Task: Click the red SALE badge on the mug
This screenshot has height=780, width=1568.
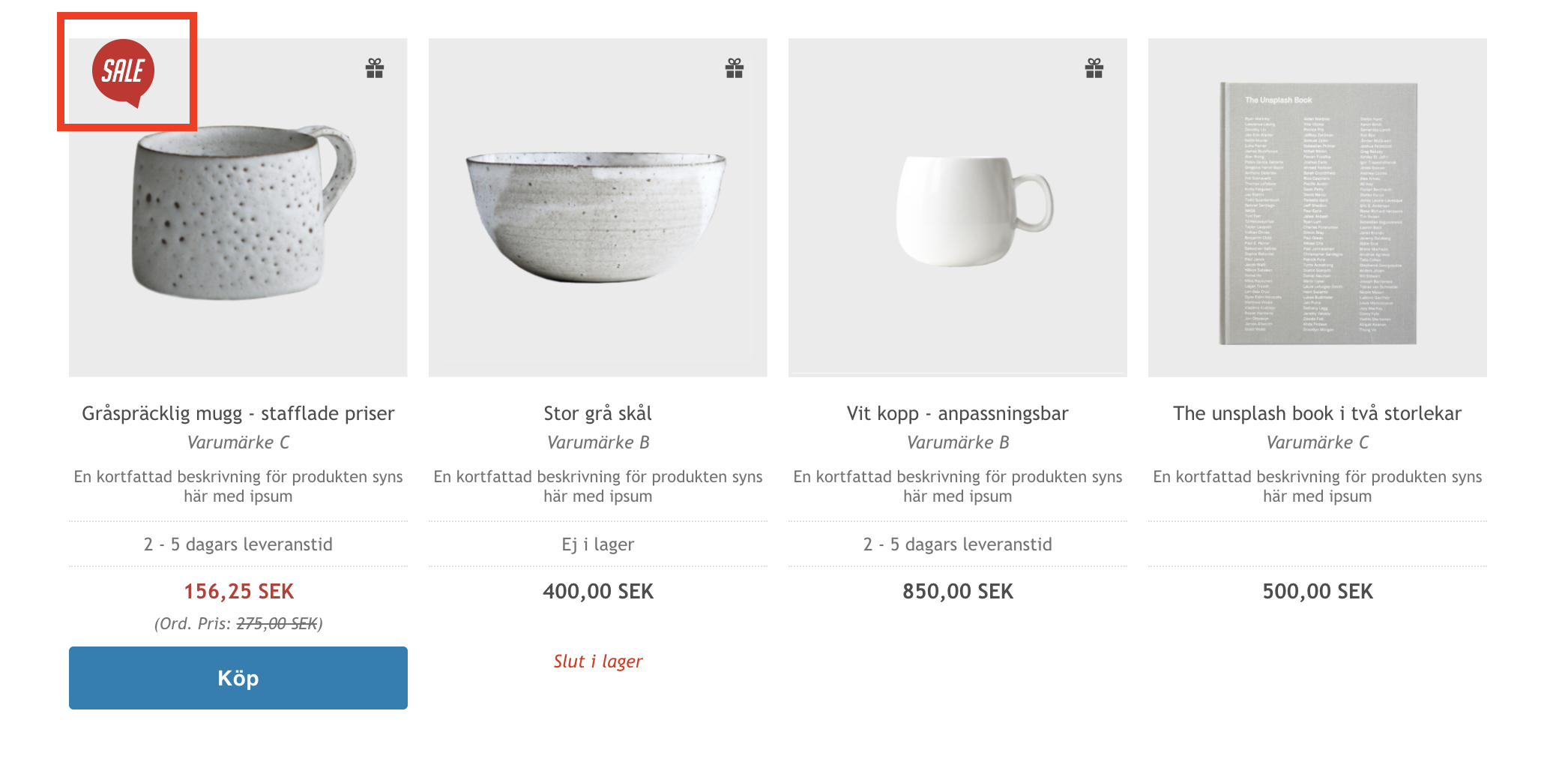Action: point(124,73)
